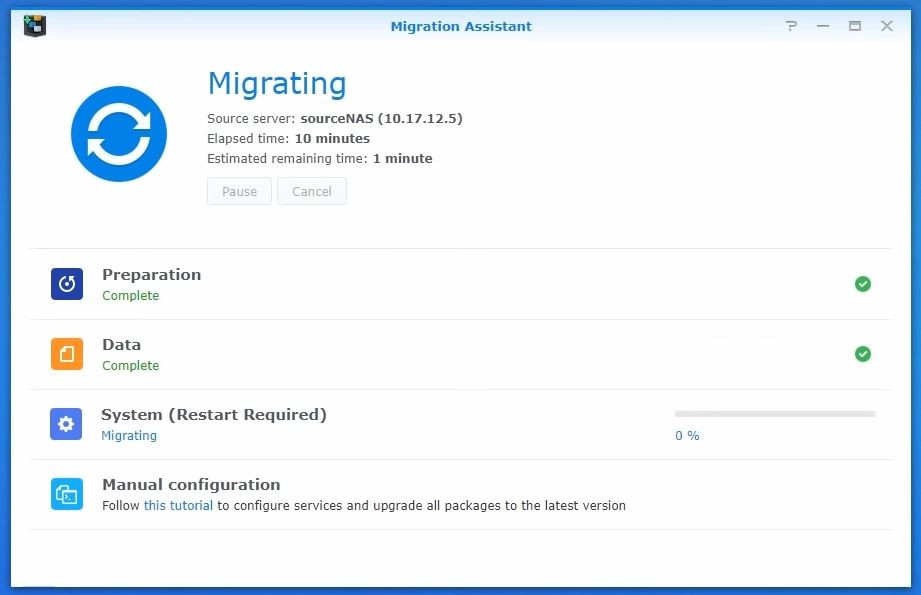
Task: Toggle the Pause control for migration
Action: point(238,191)
